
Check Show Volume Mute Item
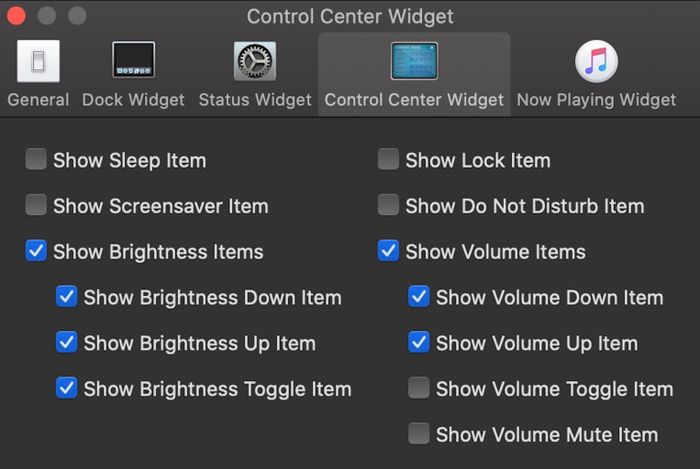[419, 434]
